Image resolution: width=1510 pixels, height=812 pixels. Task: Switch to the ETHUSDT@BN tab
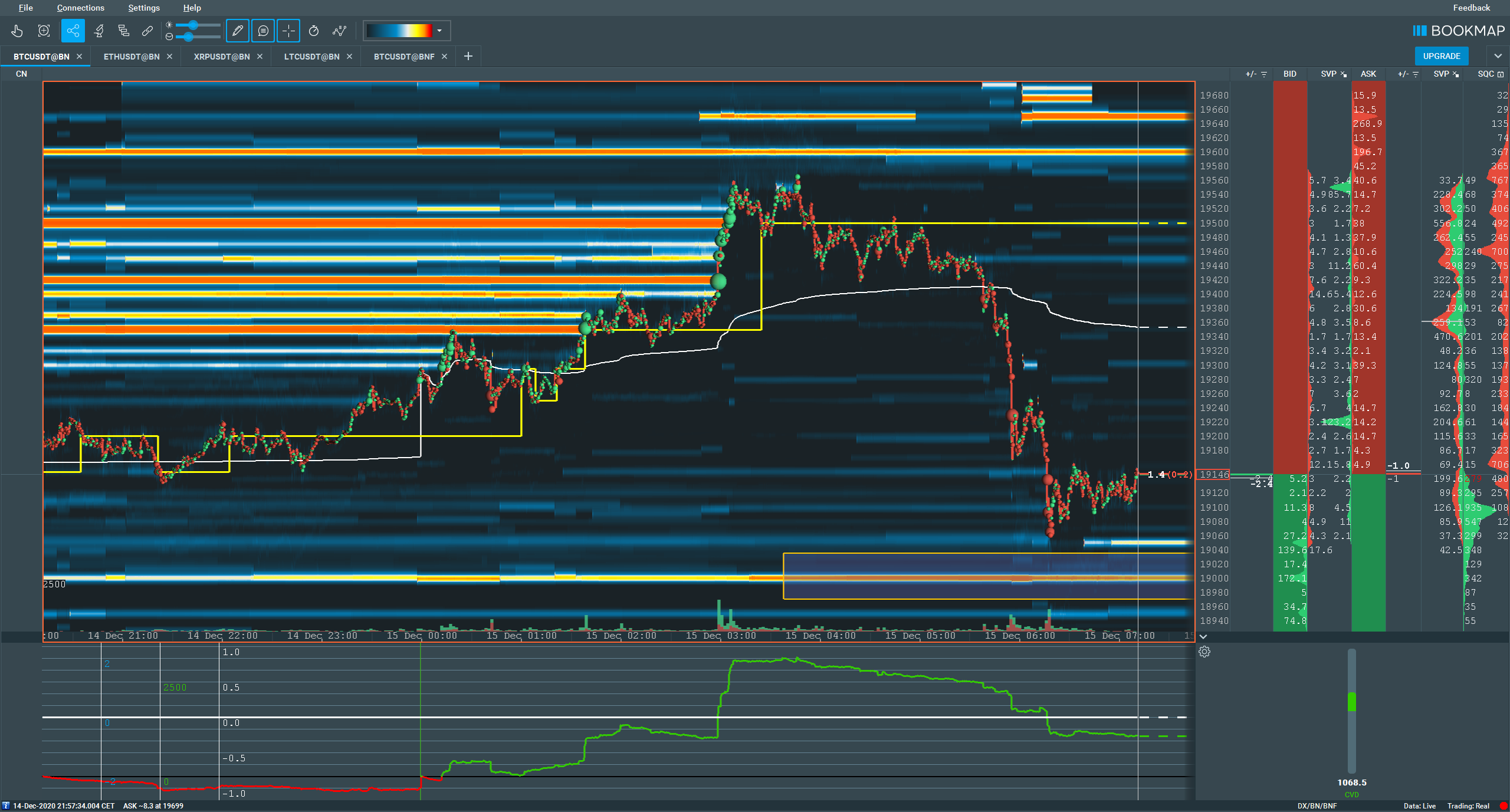[132, 57]
